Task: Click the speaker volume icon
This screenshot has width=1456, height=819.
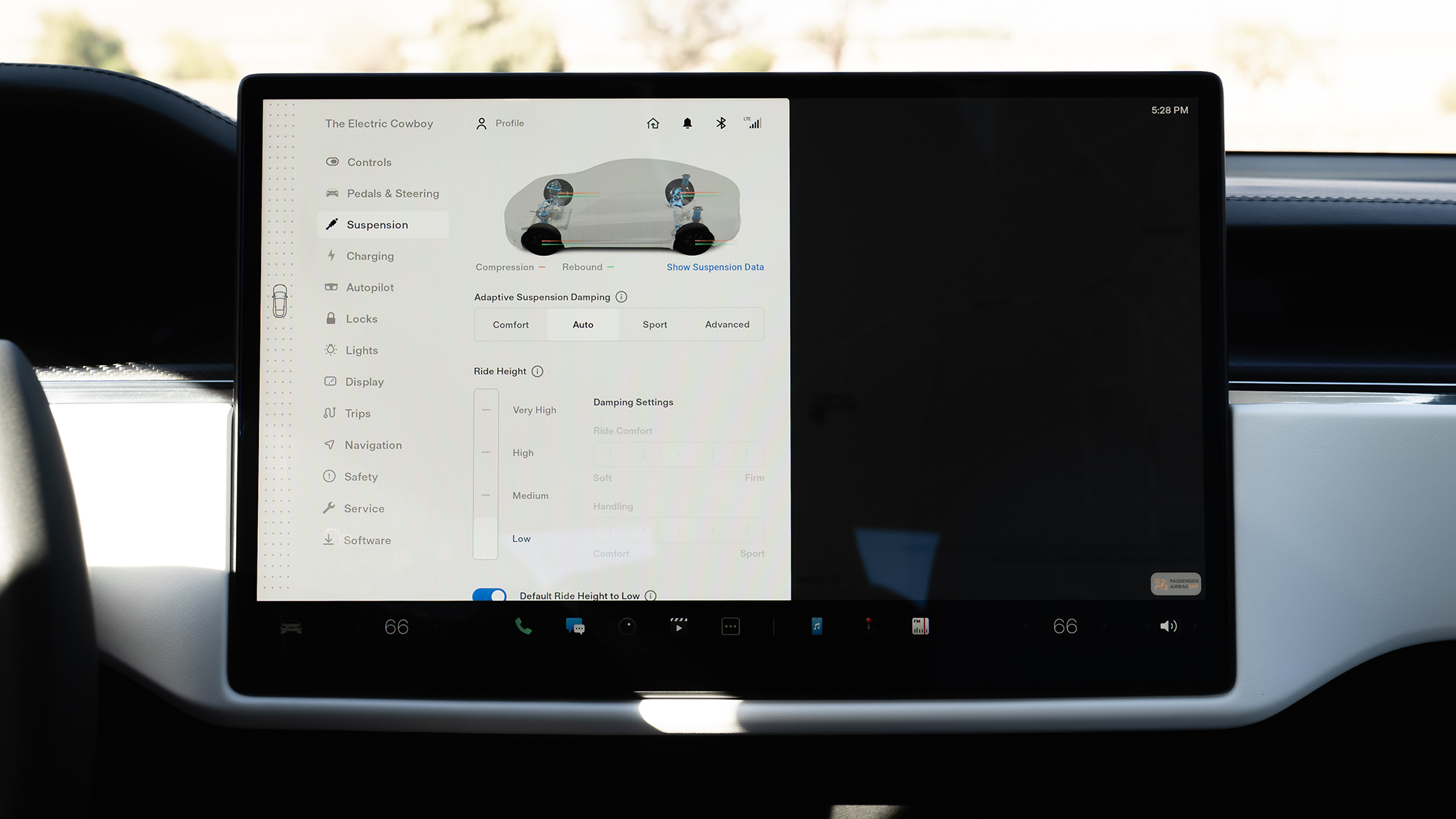Action: [x=1168, y=626]
